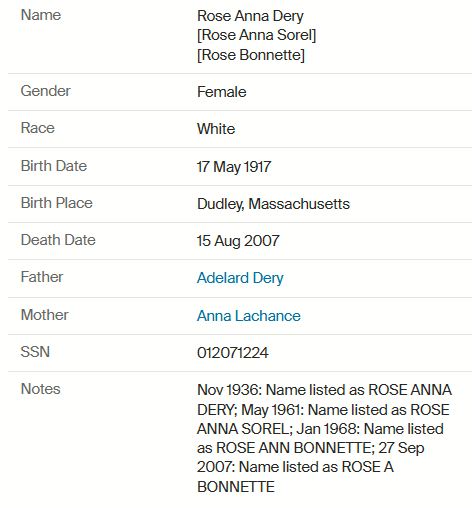The height and width of the screenshot is (508, 472).
Task: Click the birth date 17 May 1917
Action: (234, 167)
